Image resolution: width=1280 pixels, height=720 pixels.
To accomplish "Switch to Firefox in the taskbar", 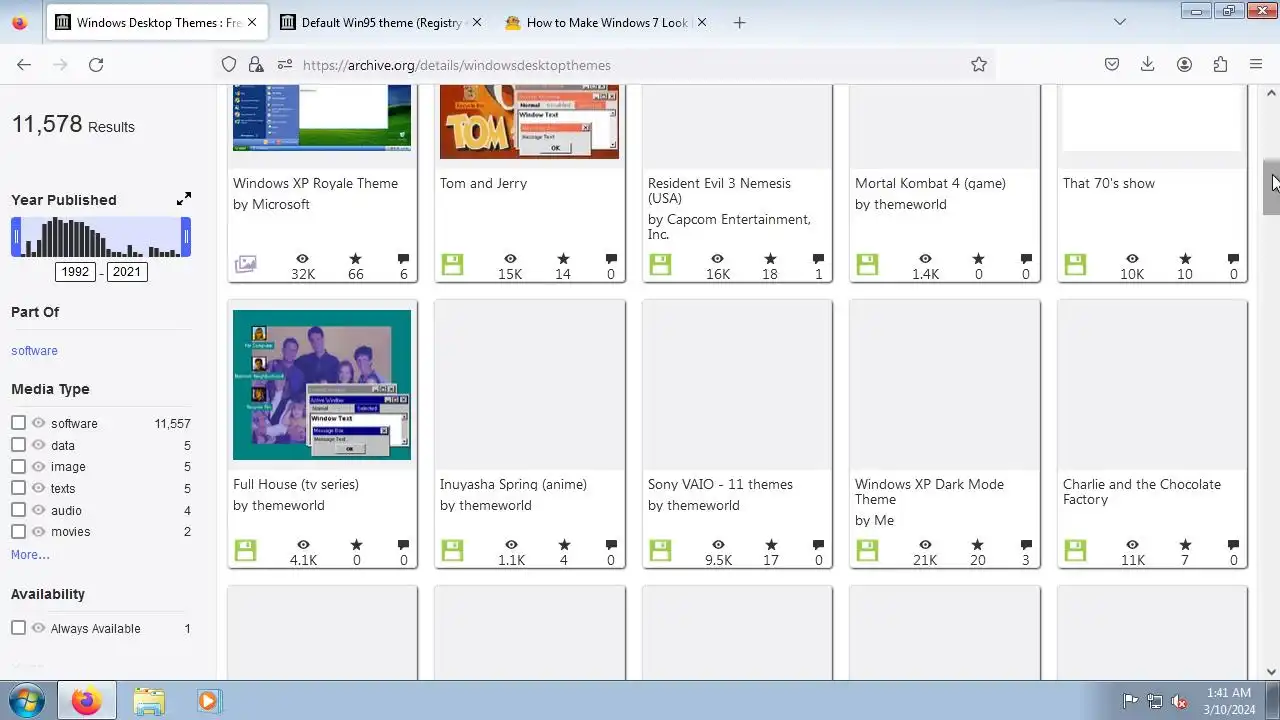I will 86,701.
